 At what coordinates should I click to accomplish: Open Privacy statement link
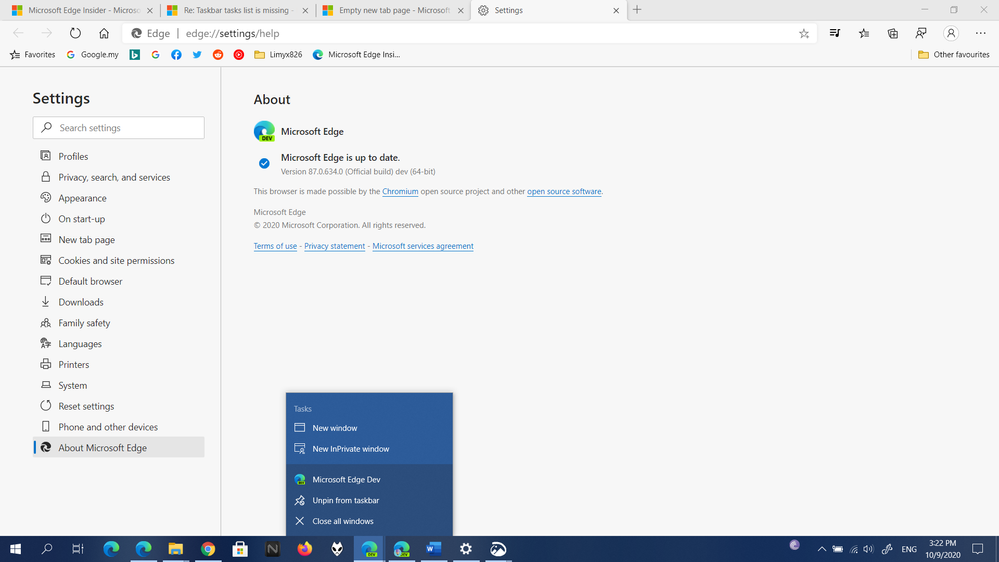pyautogui.click(x=334, y=246)
